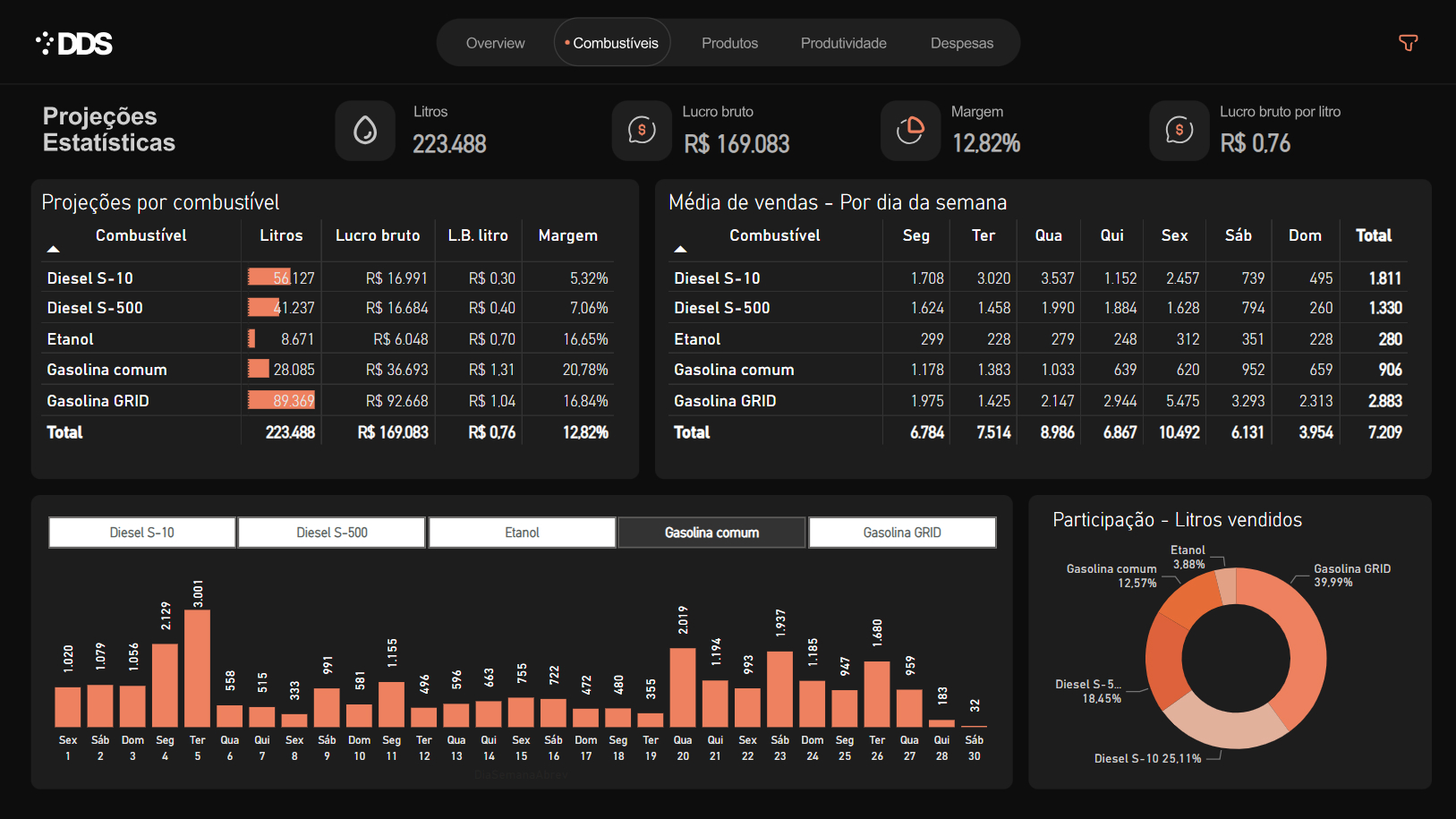Click the R$ 92.668 lucro bruto cell
This screenshot has height=819, width=1456.
point(396,401)
